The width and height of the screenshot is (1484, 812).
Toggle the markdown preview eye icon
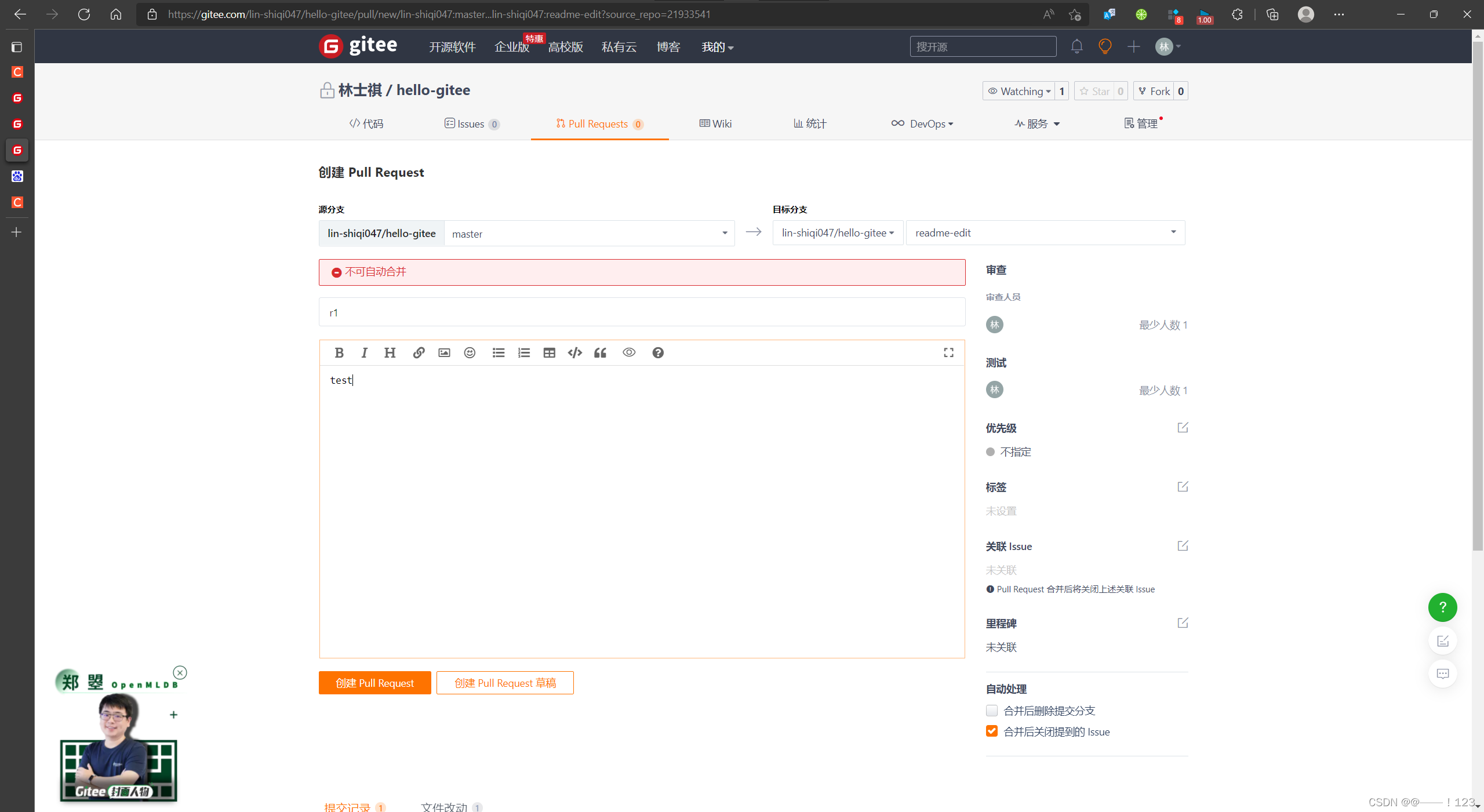(x=629, y=352)
